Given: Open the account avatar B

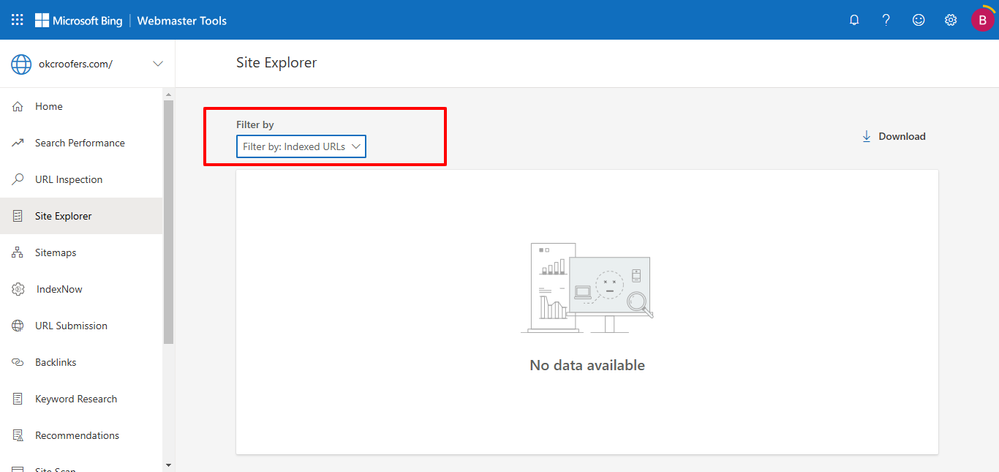Looking at the screenshot, I should coord(982,20).
